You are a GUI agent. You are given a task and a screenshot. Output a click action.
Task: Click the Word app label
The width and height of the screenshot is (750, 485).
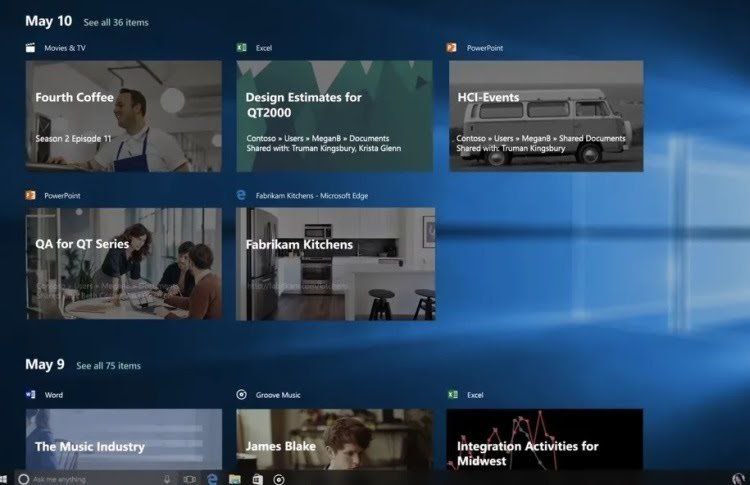point(54,395)
